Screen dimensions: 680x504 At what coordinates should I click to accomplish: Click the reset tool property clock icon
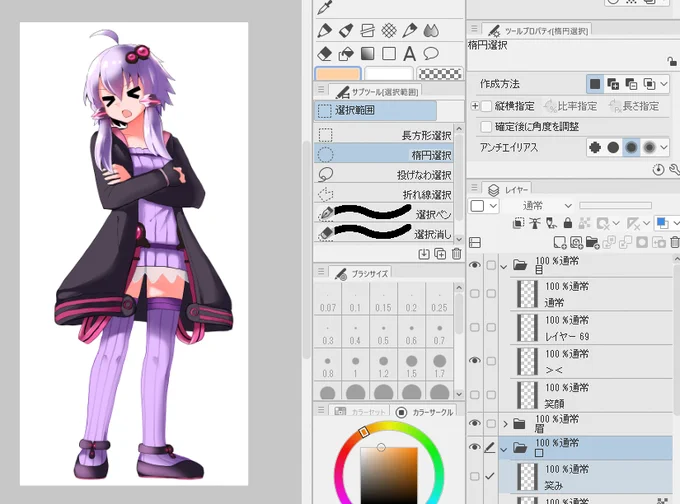658,170
